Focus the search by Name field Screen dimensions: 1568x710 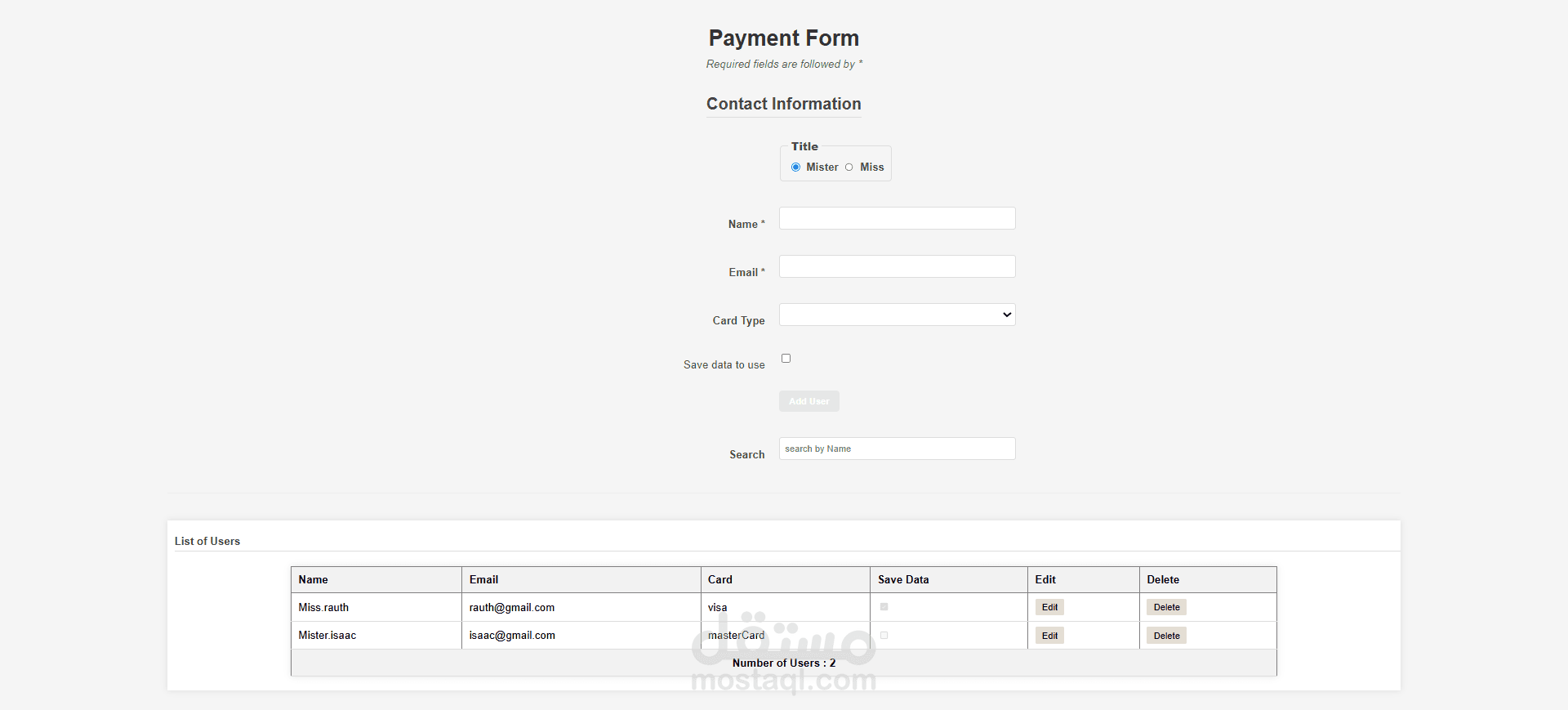(x=897, y=449)
